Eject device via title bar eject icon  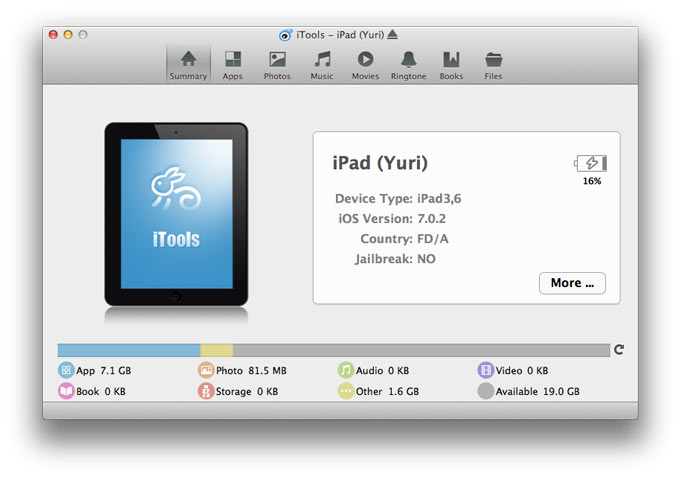pyautogui.click(x=392, y=34)
